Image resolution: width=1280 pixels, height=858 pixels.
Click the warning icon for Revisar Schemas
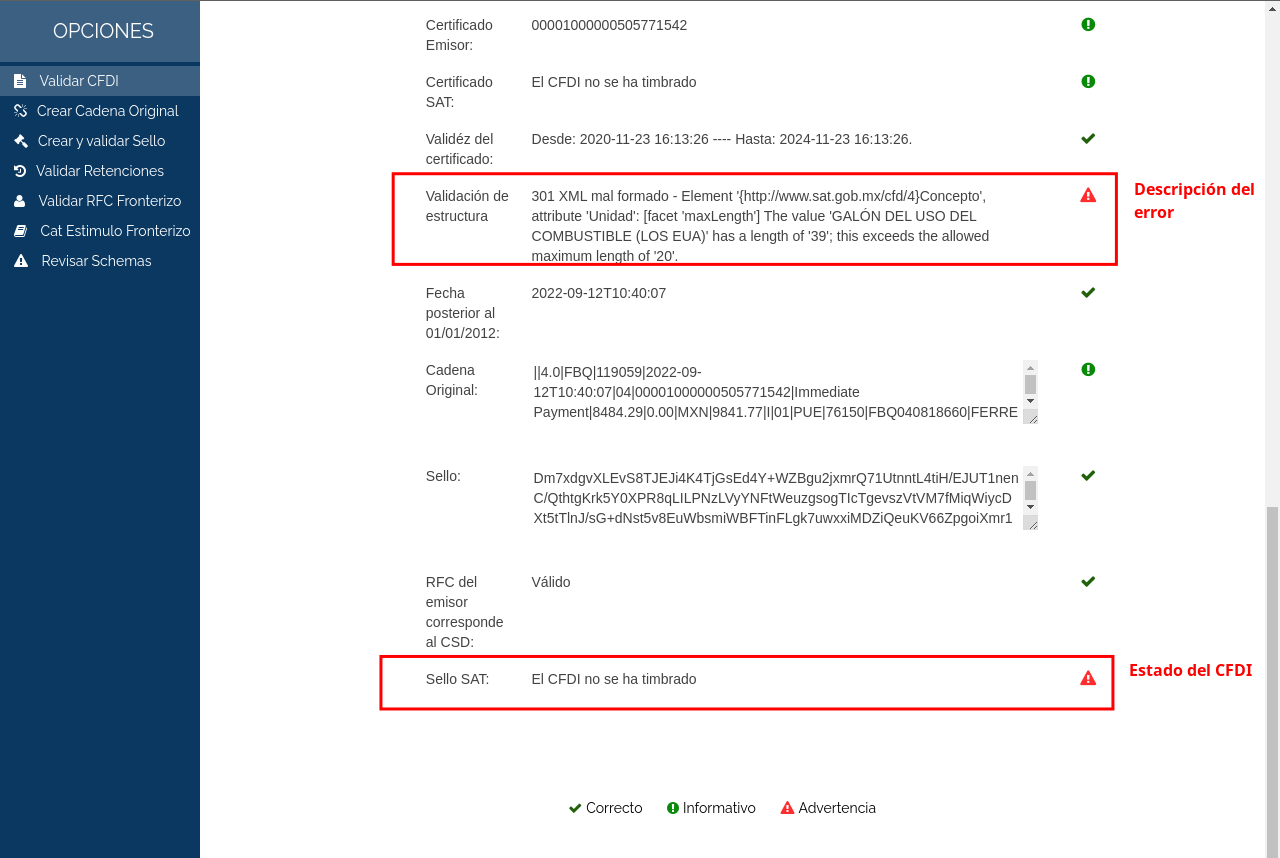[x=20, y=261]
